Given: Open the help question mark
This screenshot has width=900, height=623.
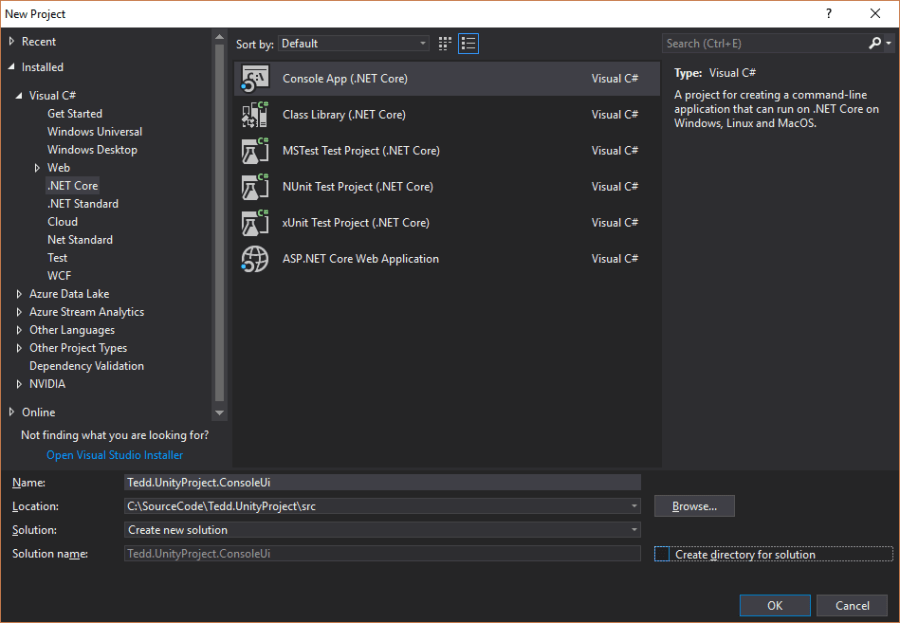Looking at the screenshot, I should pos(829,14).
